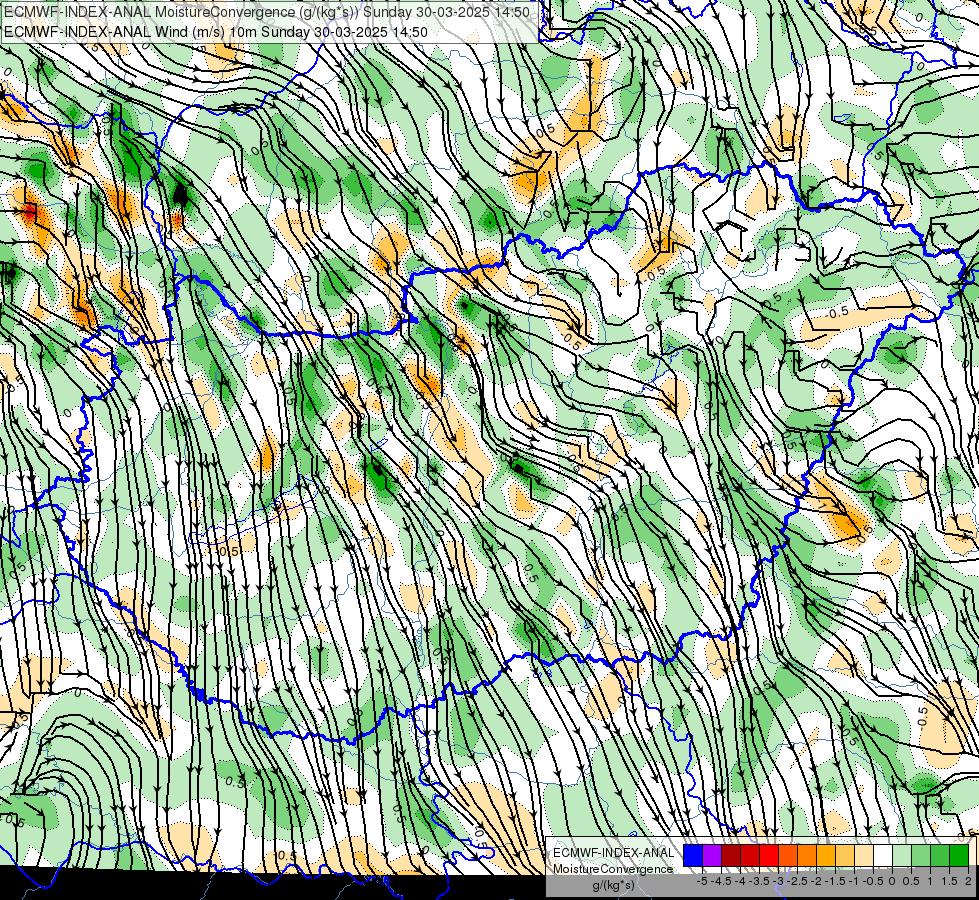Select the medium green swatch between 1 and 1.5
This screenshot has height=900, width=979.
[x=940, y=856]
